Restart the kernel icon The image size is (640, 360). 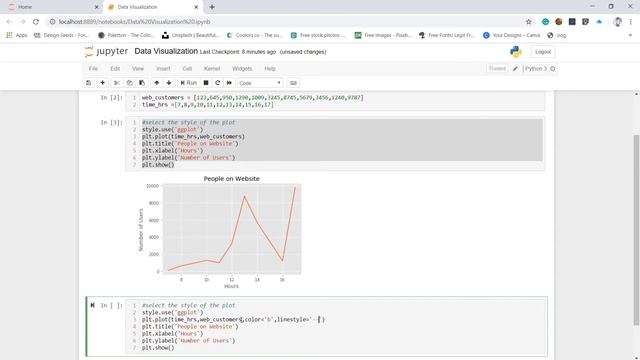[218, 83]
